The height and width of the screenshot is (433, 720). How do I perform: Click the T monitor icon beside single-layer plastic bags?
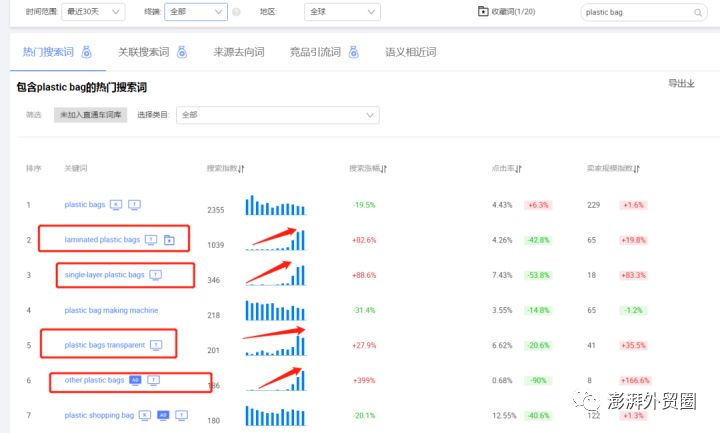(156, 275)
